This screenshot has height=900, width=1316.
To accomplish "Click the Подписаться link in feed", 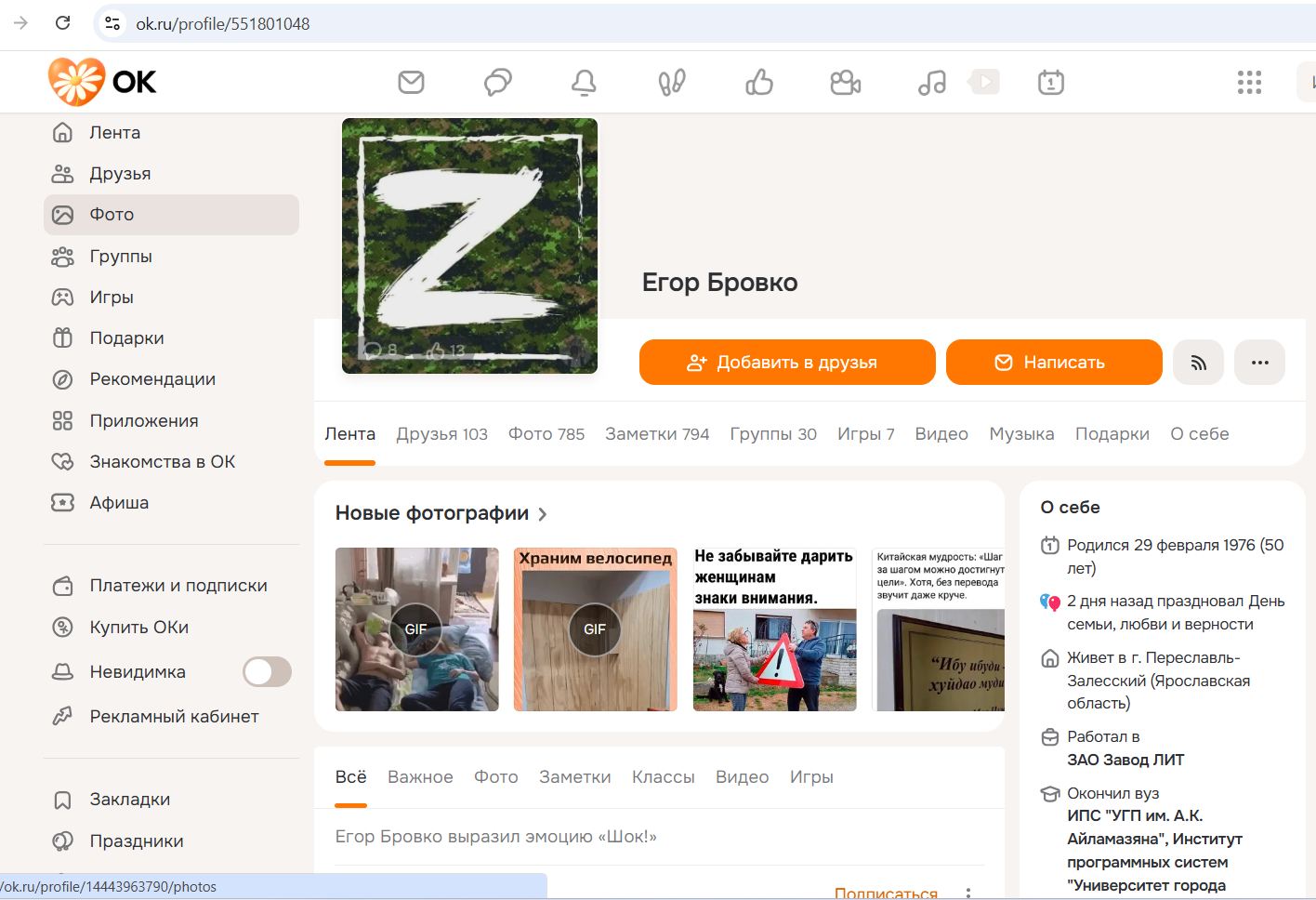I will tap(886, 893).
